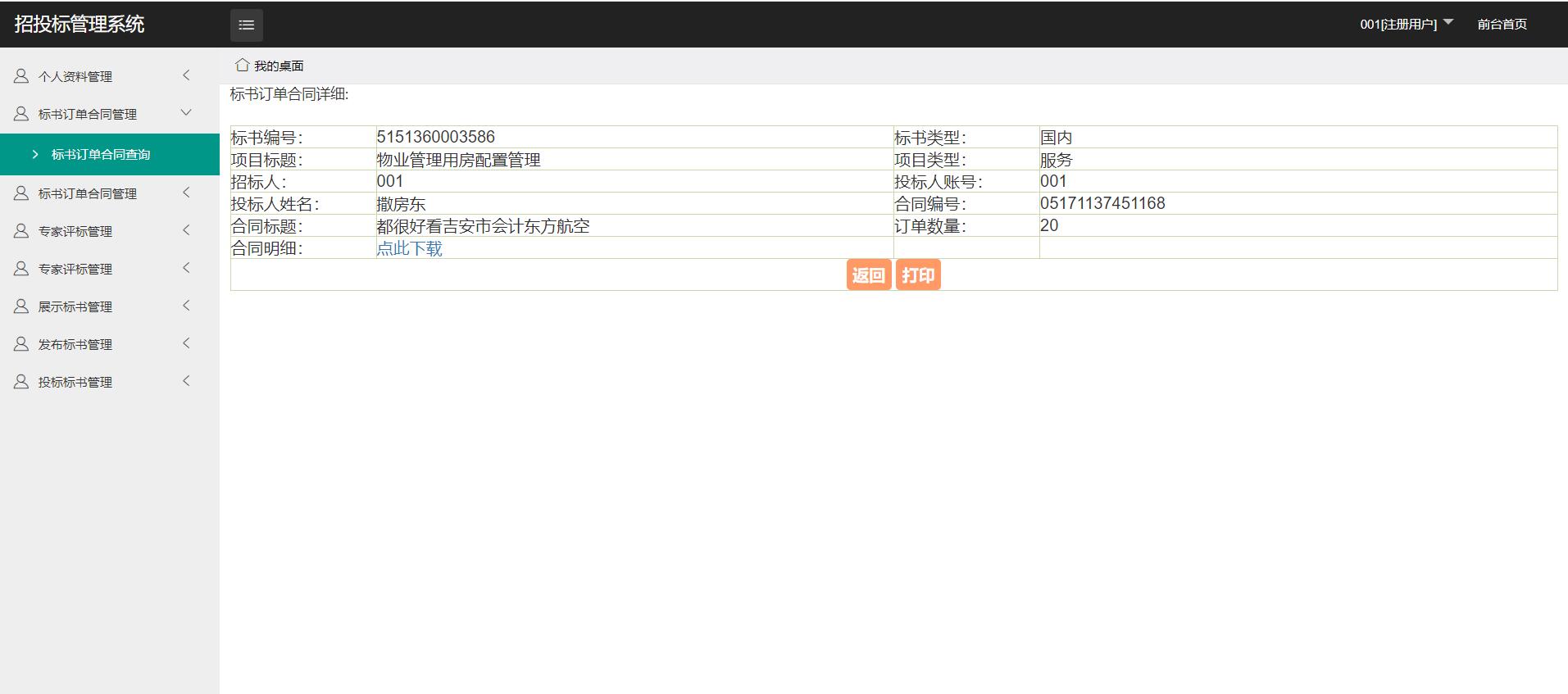
Task: Click project title 物业管理用房配置管理
Action: pos(458,160)
